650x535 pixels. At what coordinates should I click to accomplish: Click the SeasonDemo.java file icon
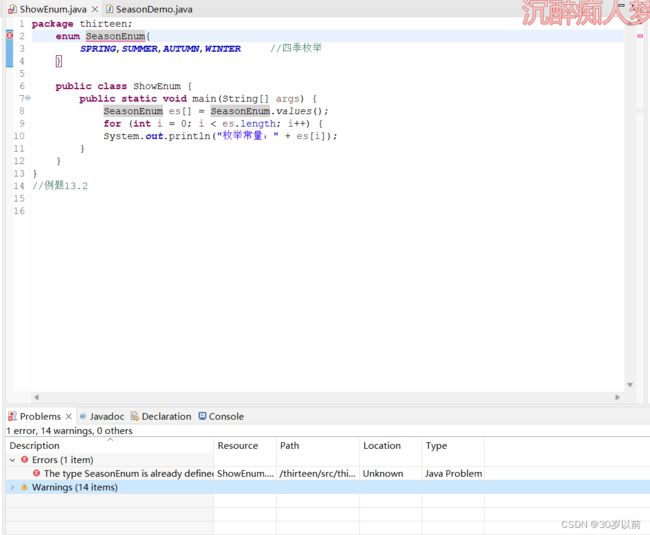coord(110,9)
